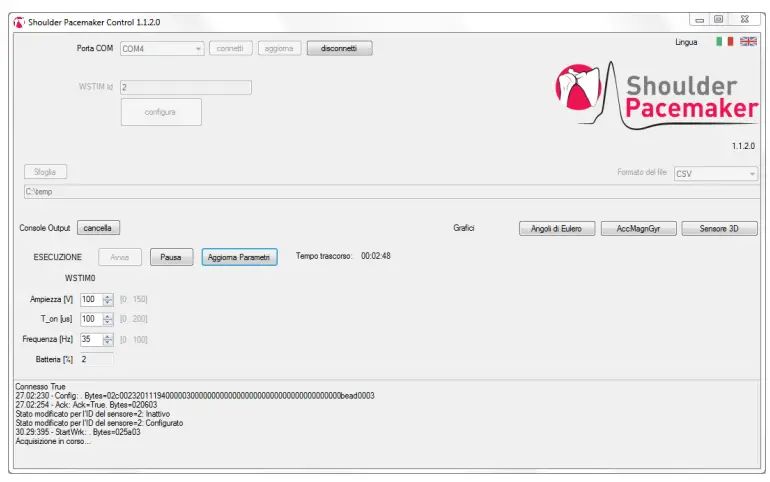This screenshot has width=770, height=482.
Task: Click the Shoulder Pacemaker logo
Action: (657, 96)
